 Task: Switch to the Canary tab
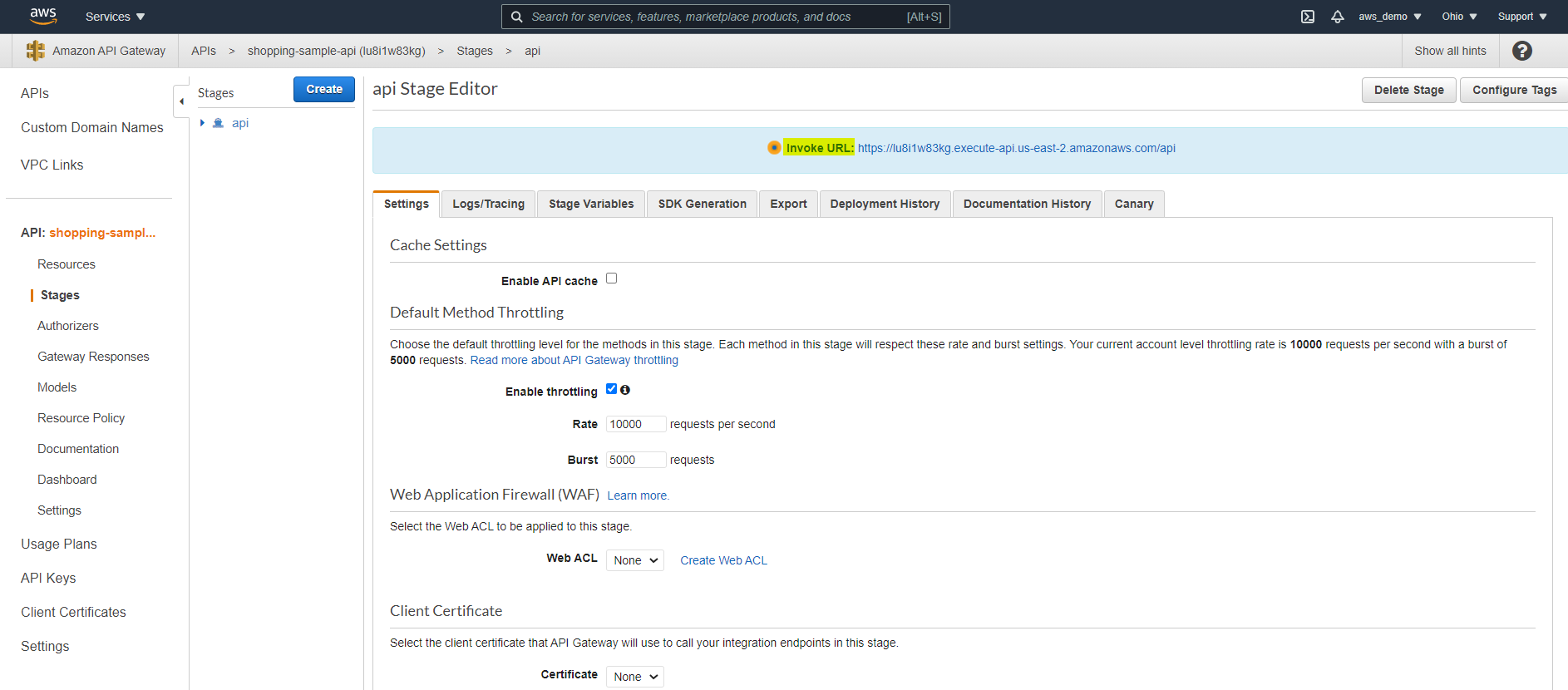pos(1134,204)
